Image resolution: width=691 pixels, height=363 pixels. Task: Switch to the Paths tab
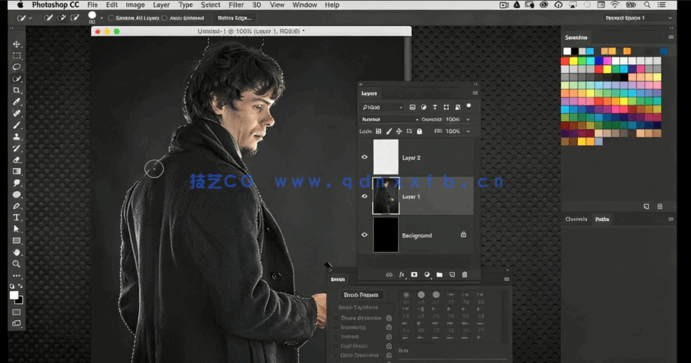[602, 219]
